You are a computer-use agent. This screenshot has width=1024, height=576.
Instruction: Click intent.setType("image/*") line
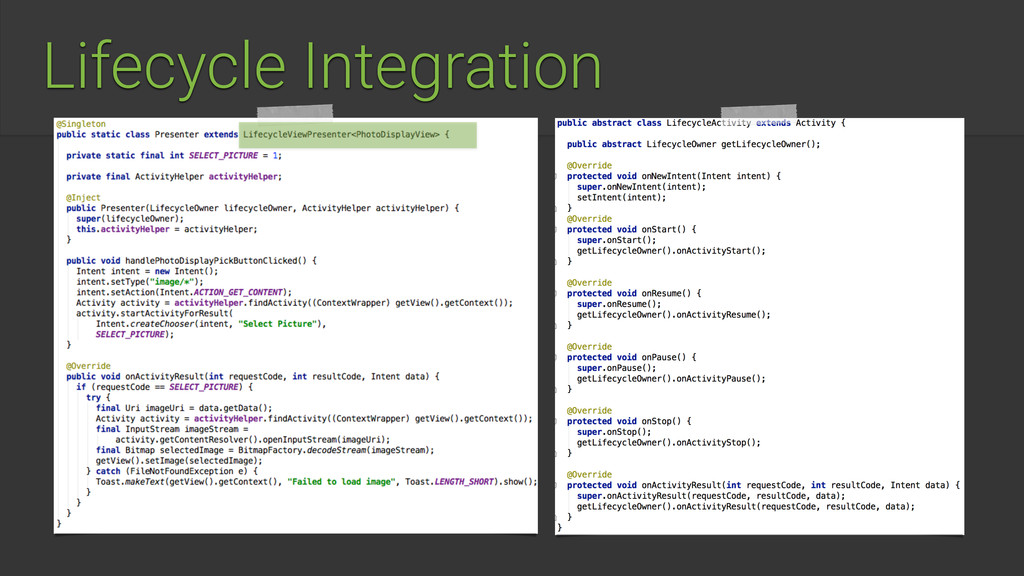click(x=140, y=281)
